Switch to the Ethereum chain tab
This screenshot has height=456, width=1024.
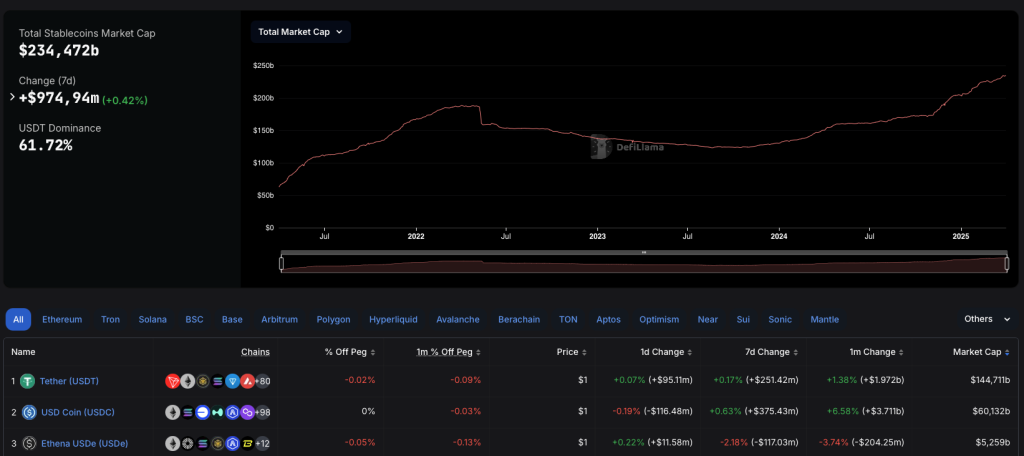pos(62,319)
